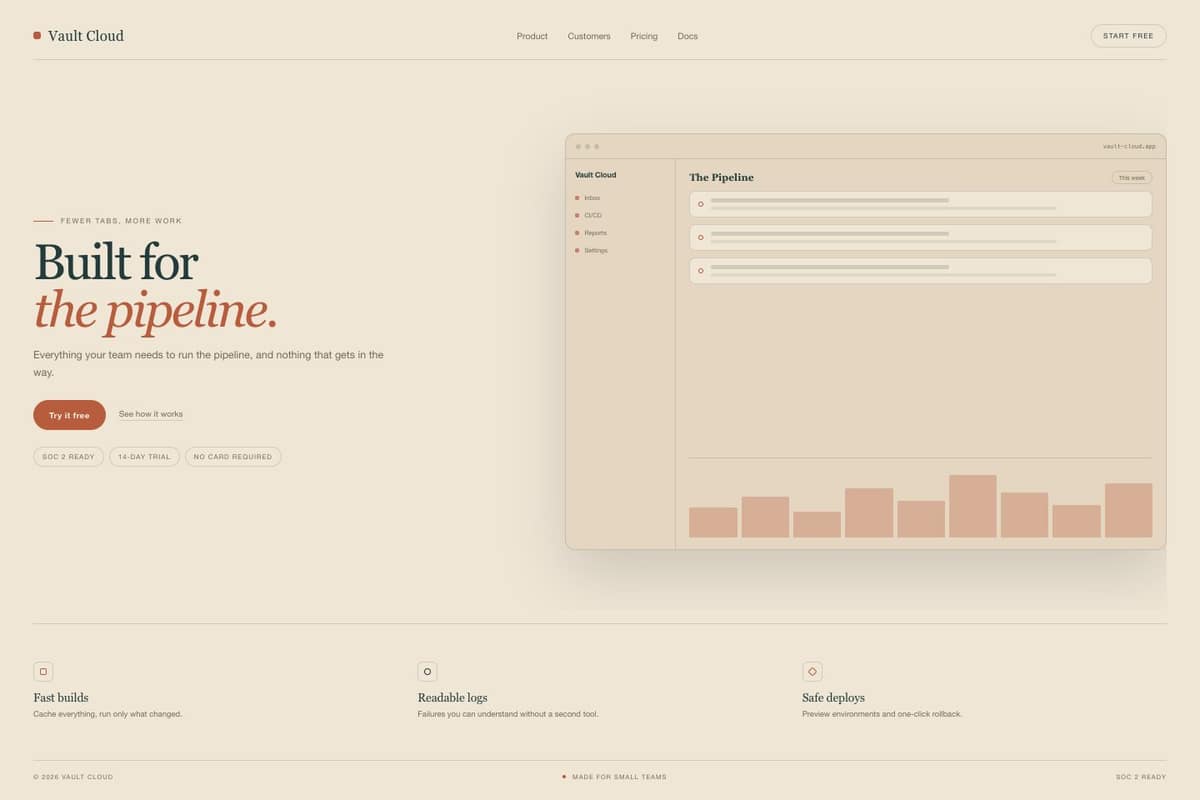Select the Safe deploys diamond icon
Viewport: 1200px width, 800px height.
click(x=812, y=672)
